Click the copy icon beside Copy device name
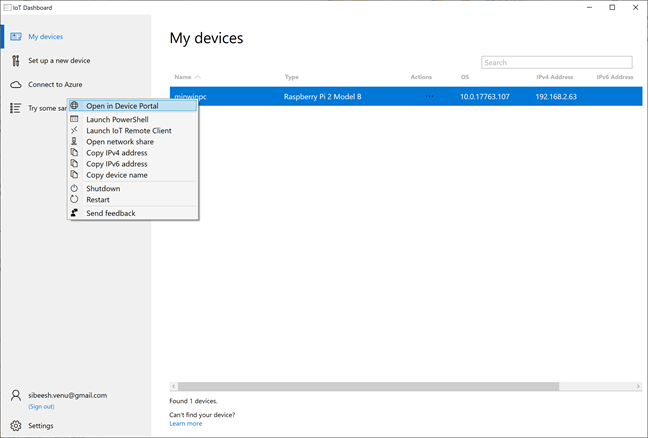 pyautogui.click(x=74, y=175)
